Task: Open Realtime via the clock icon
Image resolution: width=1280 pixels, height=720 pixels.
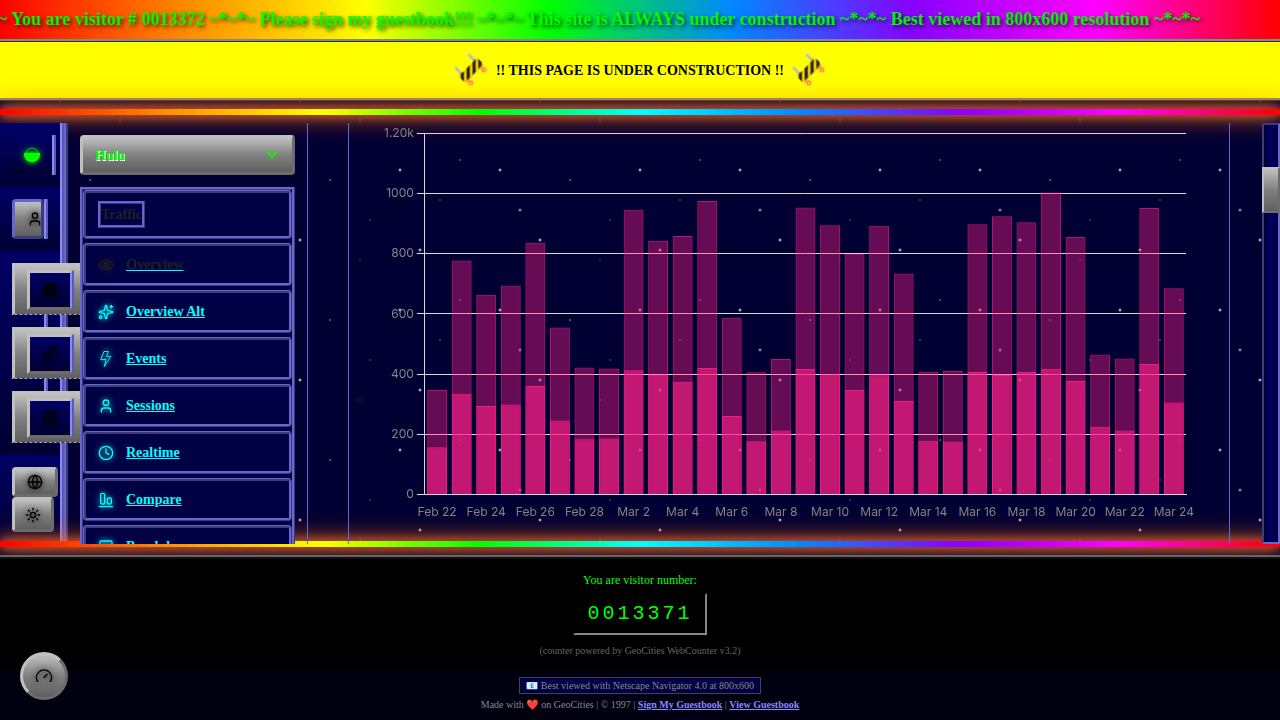Action: click(105, 452)
